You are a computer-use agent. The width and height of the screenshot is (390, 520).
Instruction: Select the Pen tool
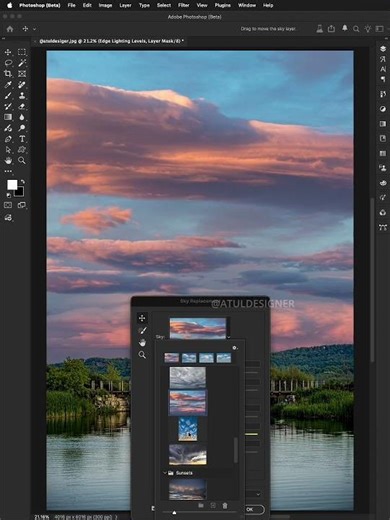click(8, 139)
